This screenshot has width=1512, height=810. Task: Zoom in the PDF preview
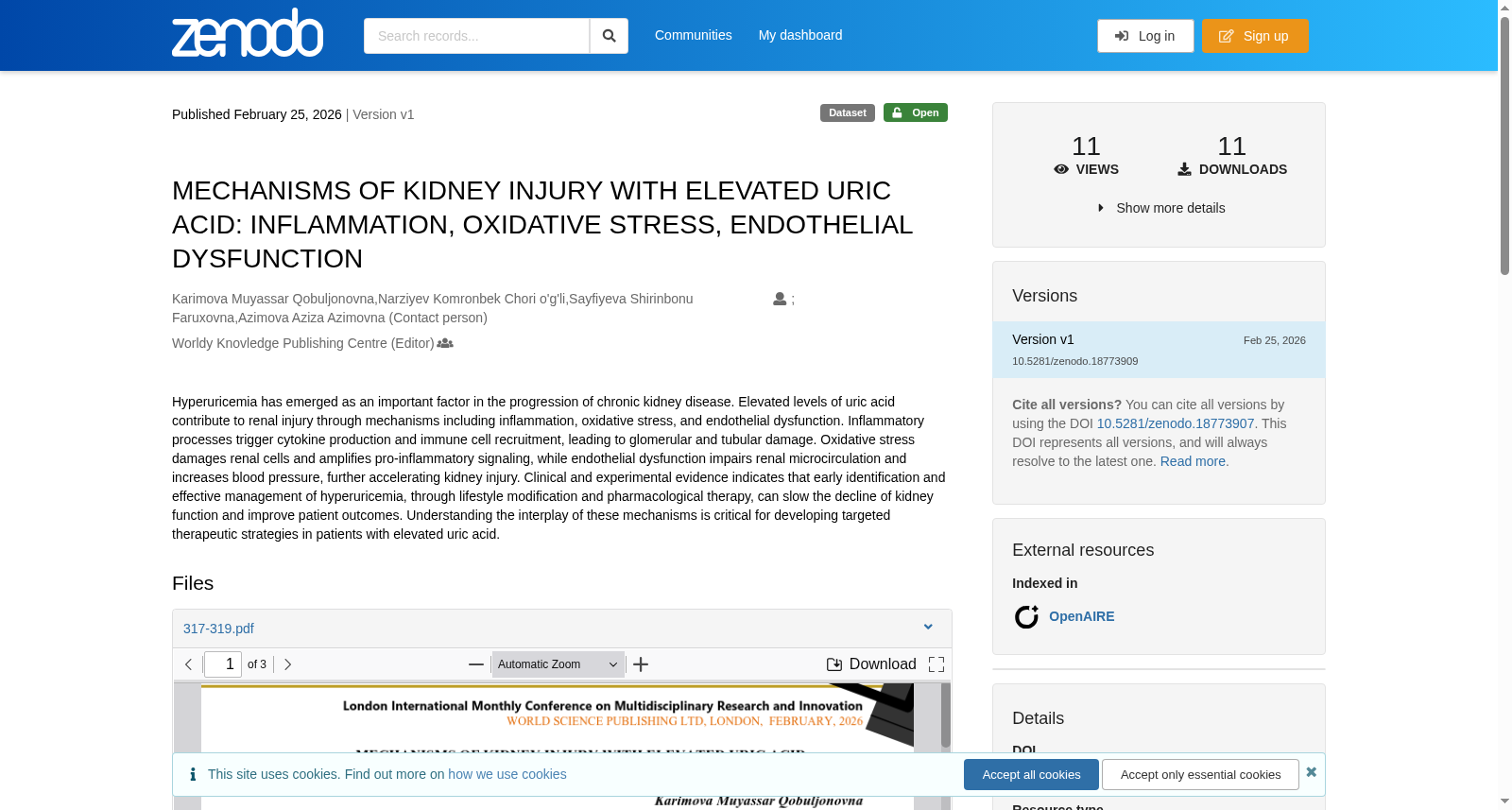[x=641, y=664]
